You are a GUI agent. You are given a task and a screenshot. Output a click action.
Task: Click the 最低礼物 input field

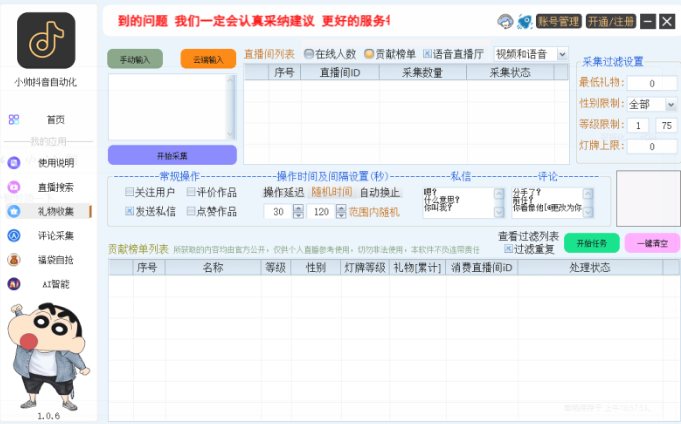click(652, 83)
